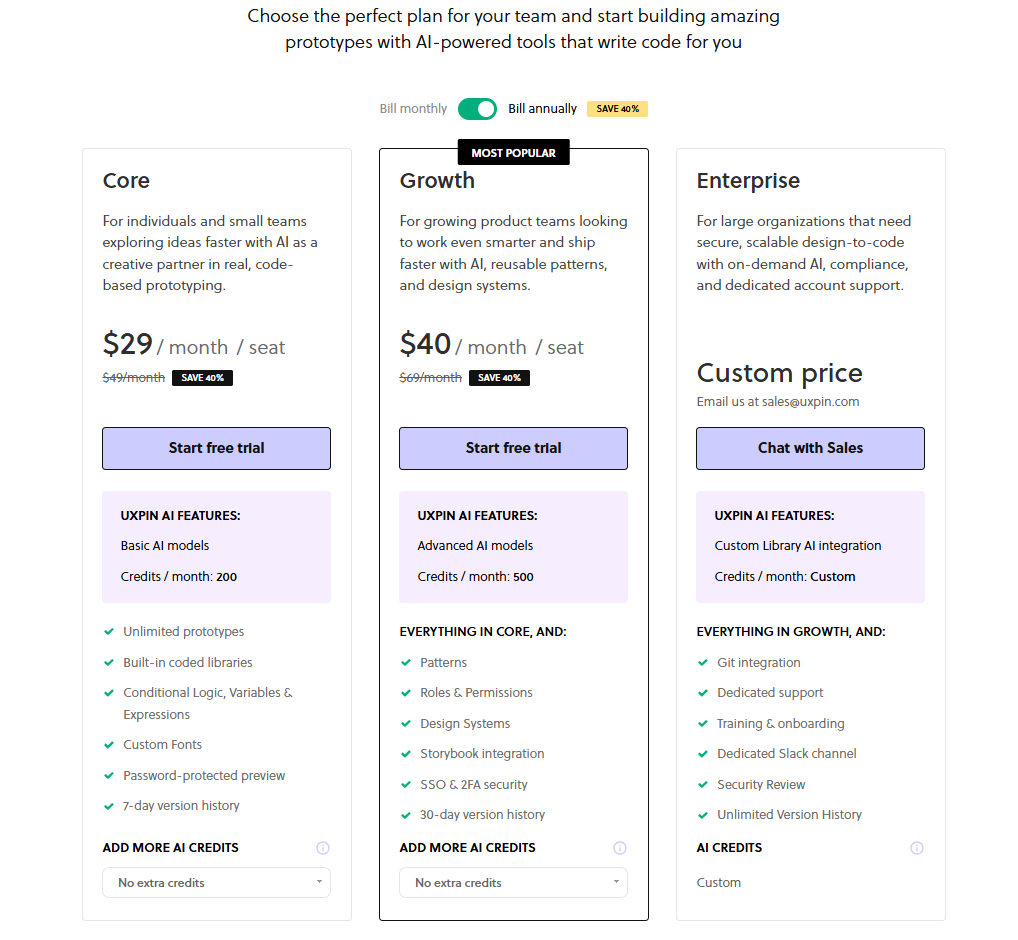The width and height of the screenshot is (1018, 940).
Task: Select Bill monthly option
Action: 413,108
